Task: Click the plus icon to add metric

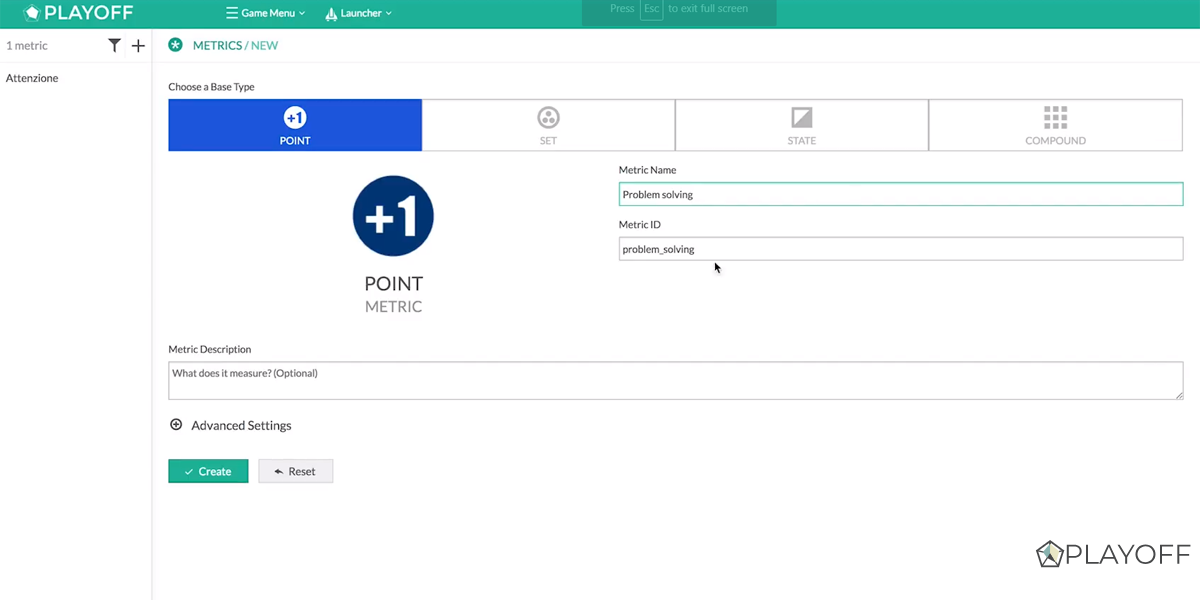Action: coord(138,46)
